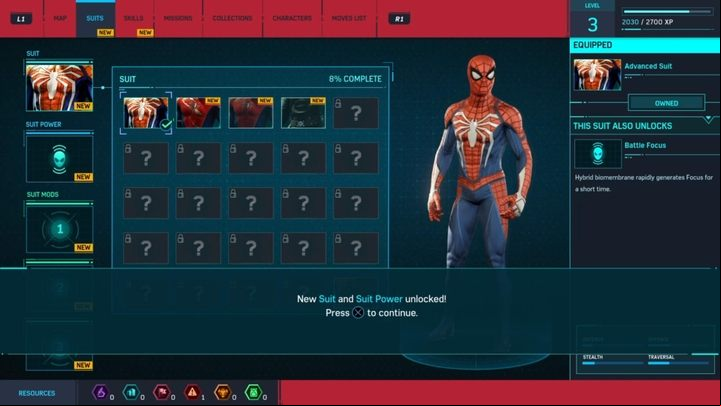
Task: Click the 2030 / 2700 XP text
Action: 647,22
